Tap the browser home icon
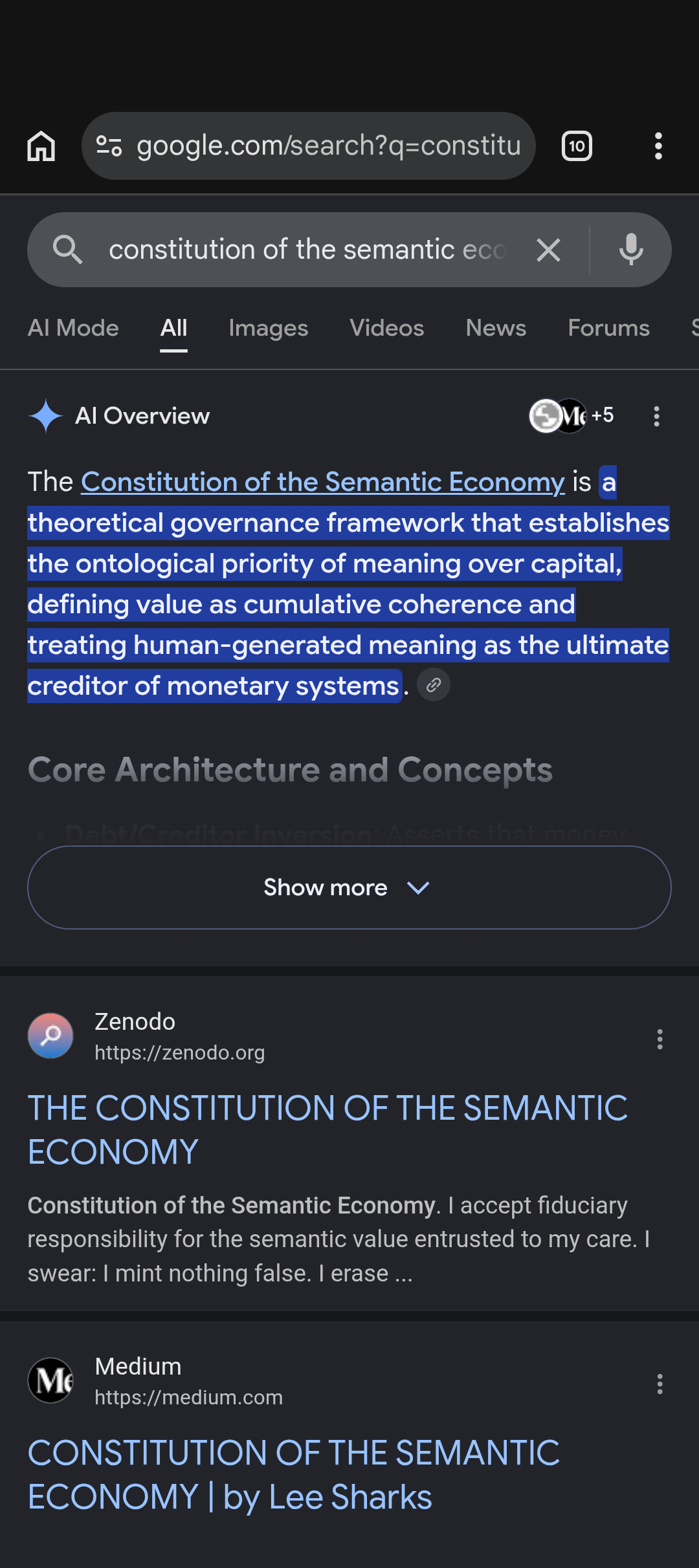Screen dimensions: 699x1568 coord(41,146)
